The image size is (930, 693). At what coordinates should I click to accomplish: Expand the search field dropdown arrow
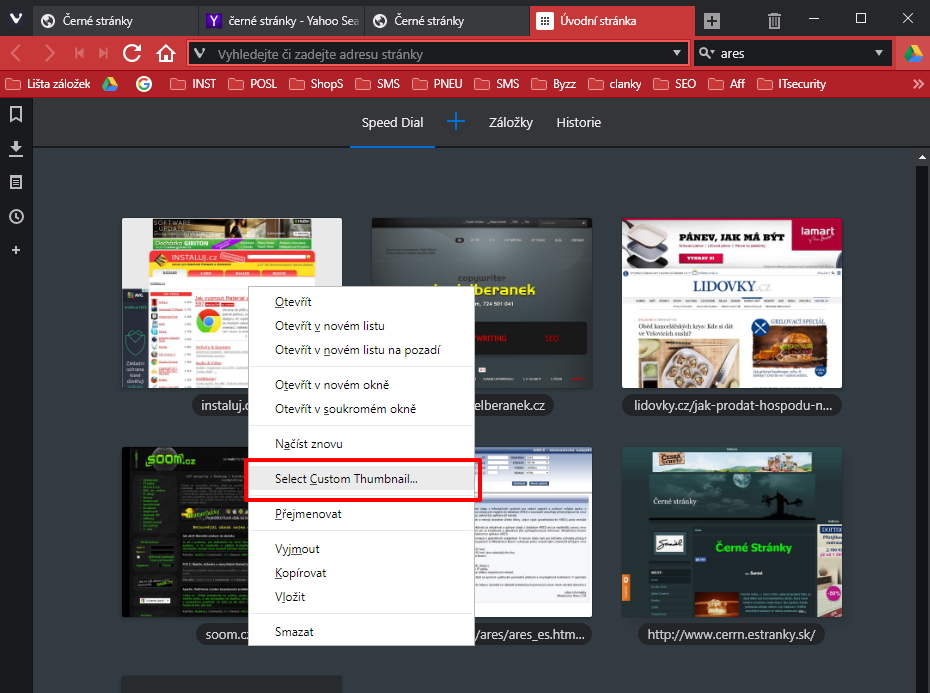pyautogui.click(x=879, y=53)
